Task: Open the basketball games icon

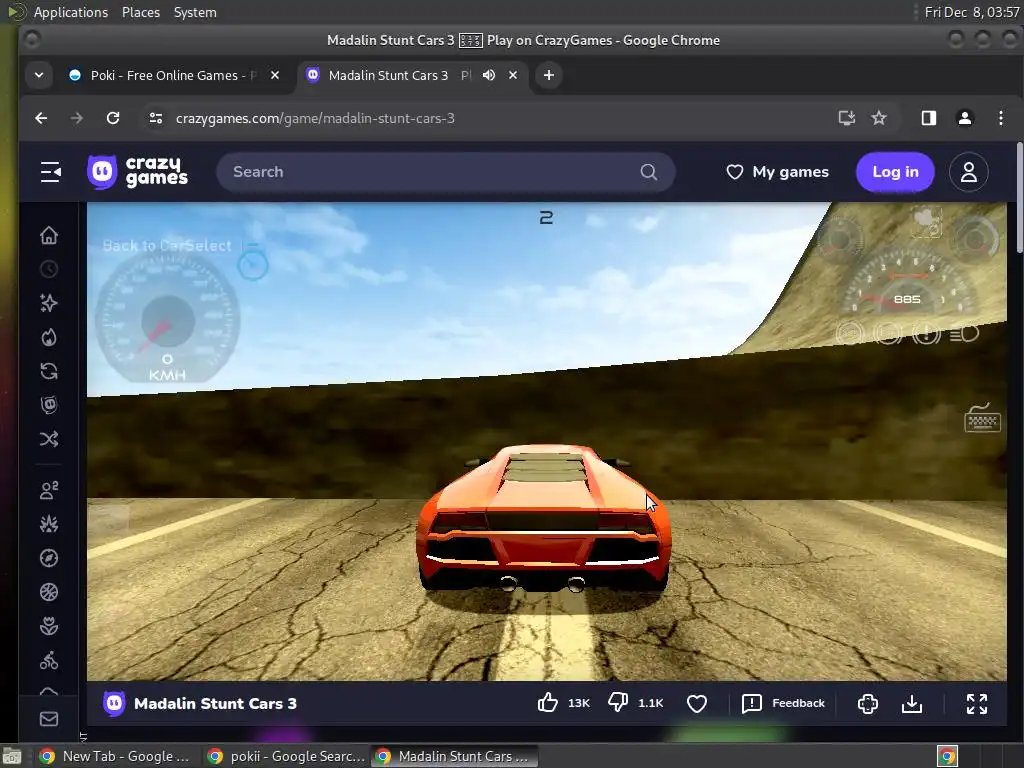Action: pyautogui.click(x=49, y=592)
